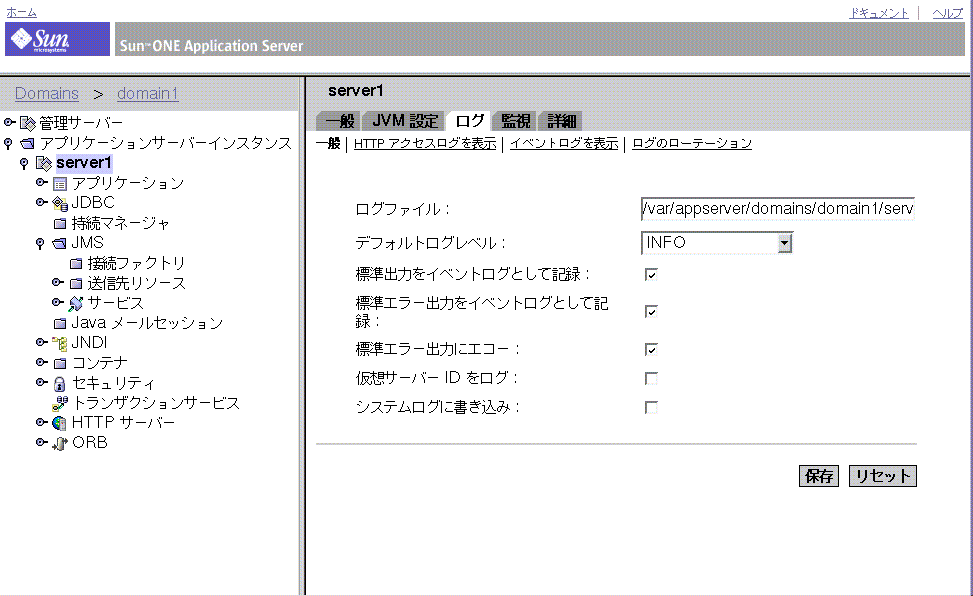Expand the 管理サーバー tree node
This screenshot has width=973, height=596.
(9, 122)
